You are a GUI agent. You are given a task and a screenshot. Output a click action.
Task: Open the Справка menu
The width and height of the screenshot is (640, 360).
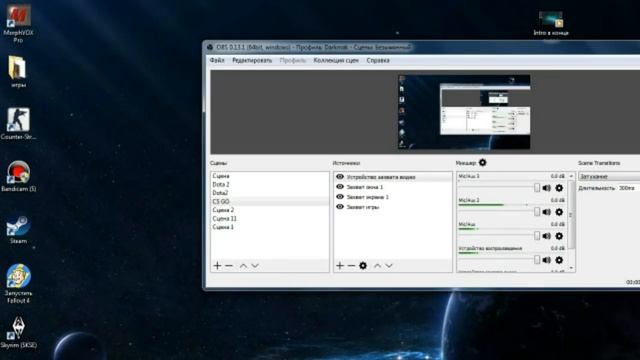click(x=378, y=60)
